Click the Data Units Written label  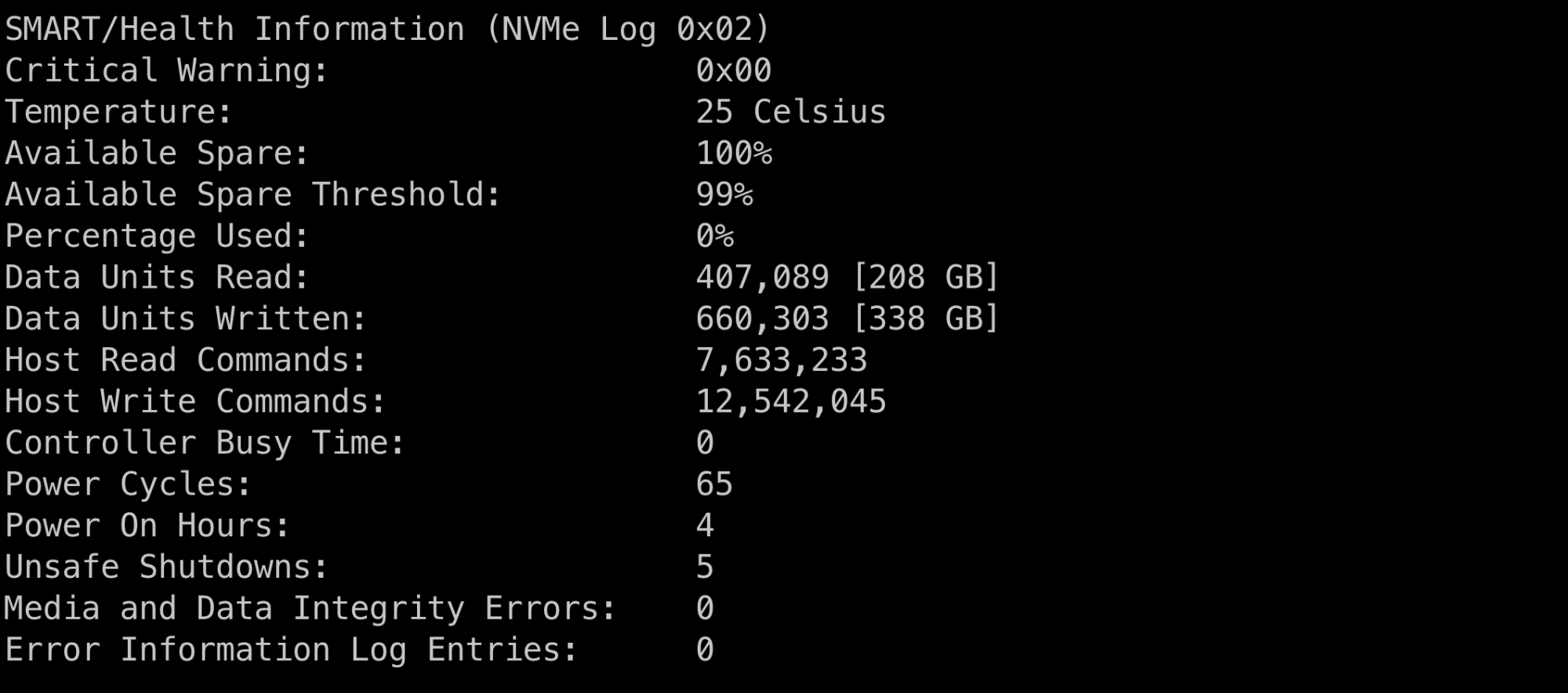point(186,319)
